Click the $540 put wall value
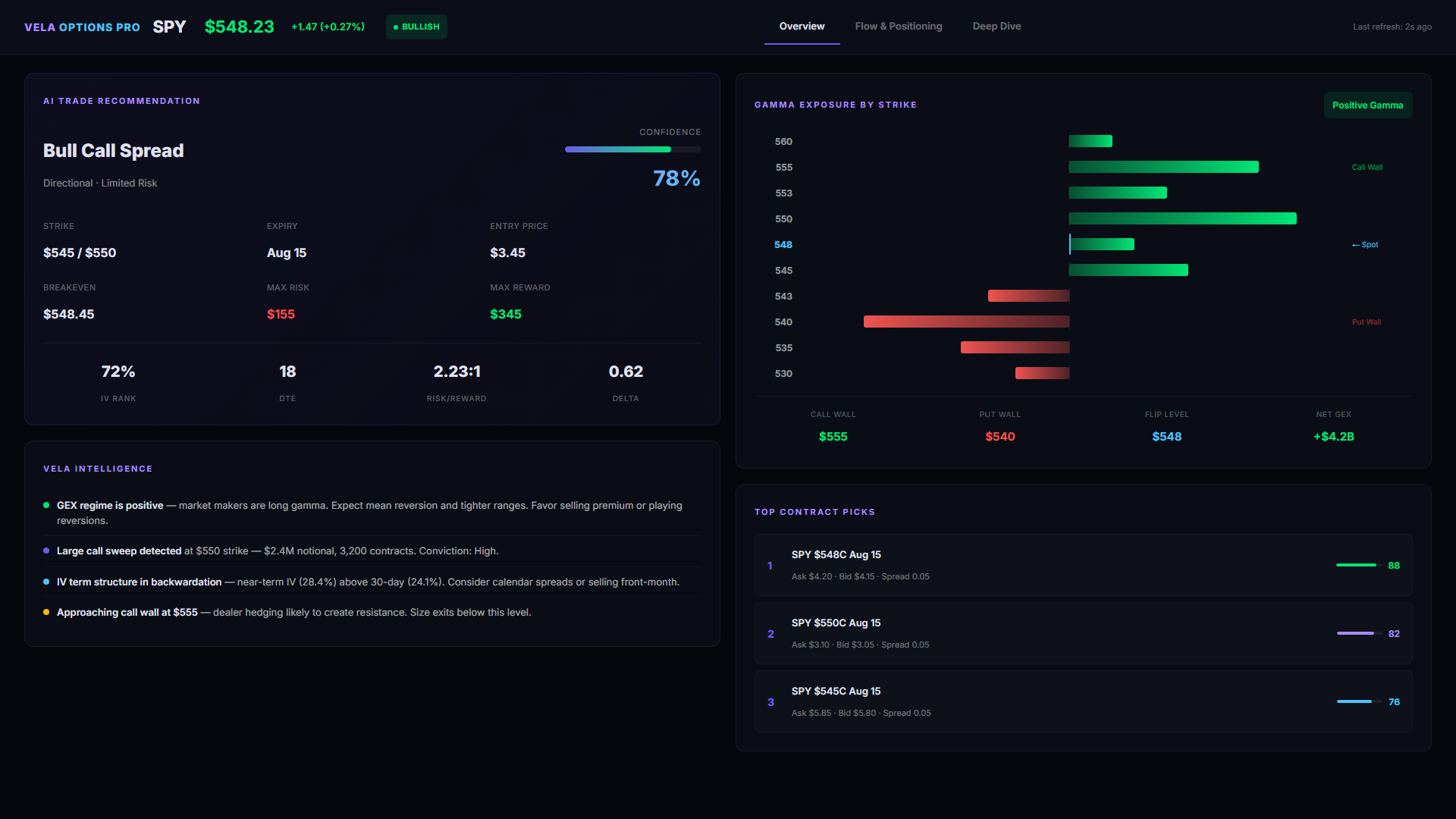This screenshot has height=819, width=1456. pyautogui.click(x=1000, y=437)
